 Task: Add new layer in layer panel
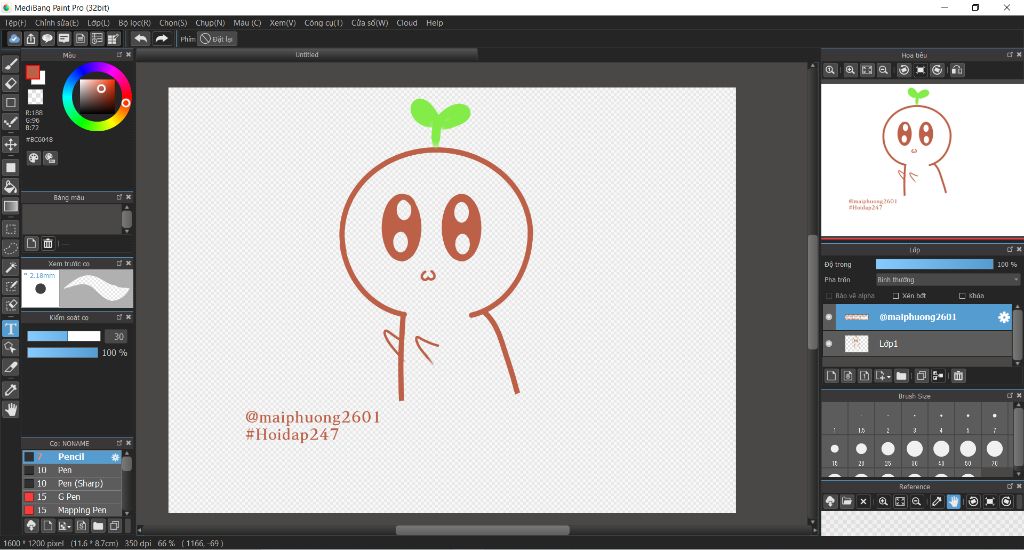831,376
